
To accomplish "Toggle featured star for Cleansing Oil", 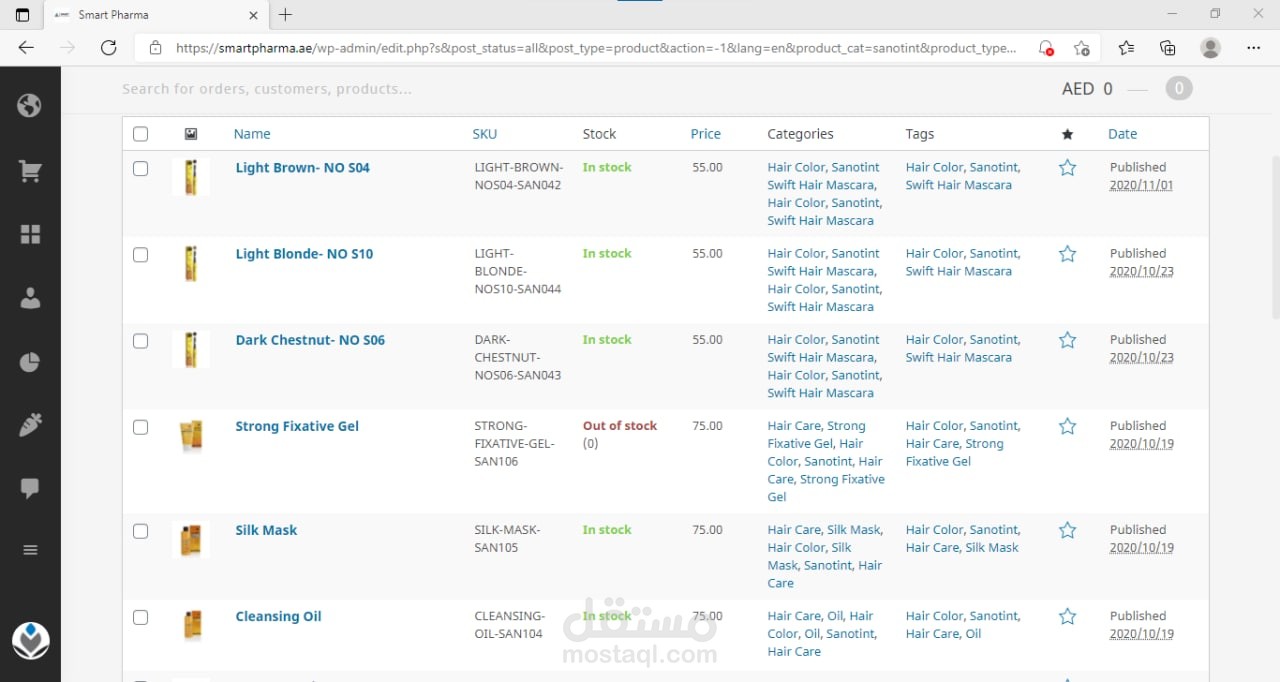I will 1067,616.
